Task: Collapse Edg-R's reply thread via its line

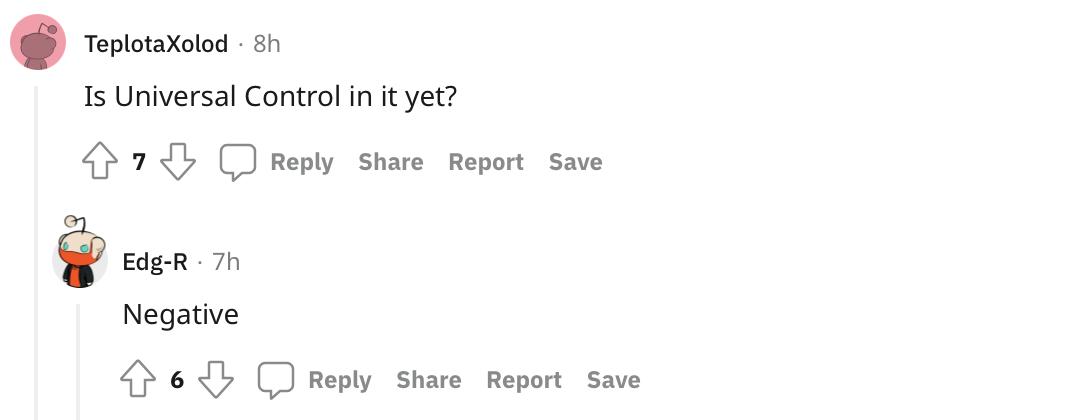Action: click(x=79, y=360)
